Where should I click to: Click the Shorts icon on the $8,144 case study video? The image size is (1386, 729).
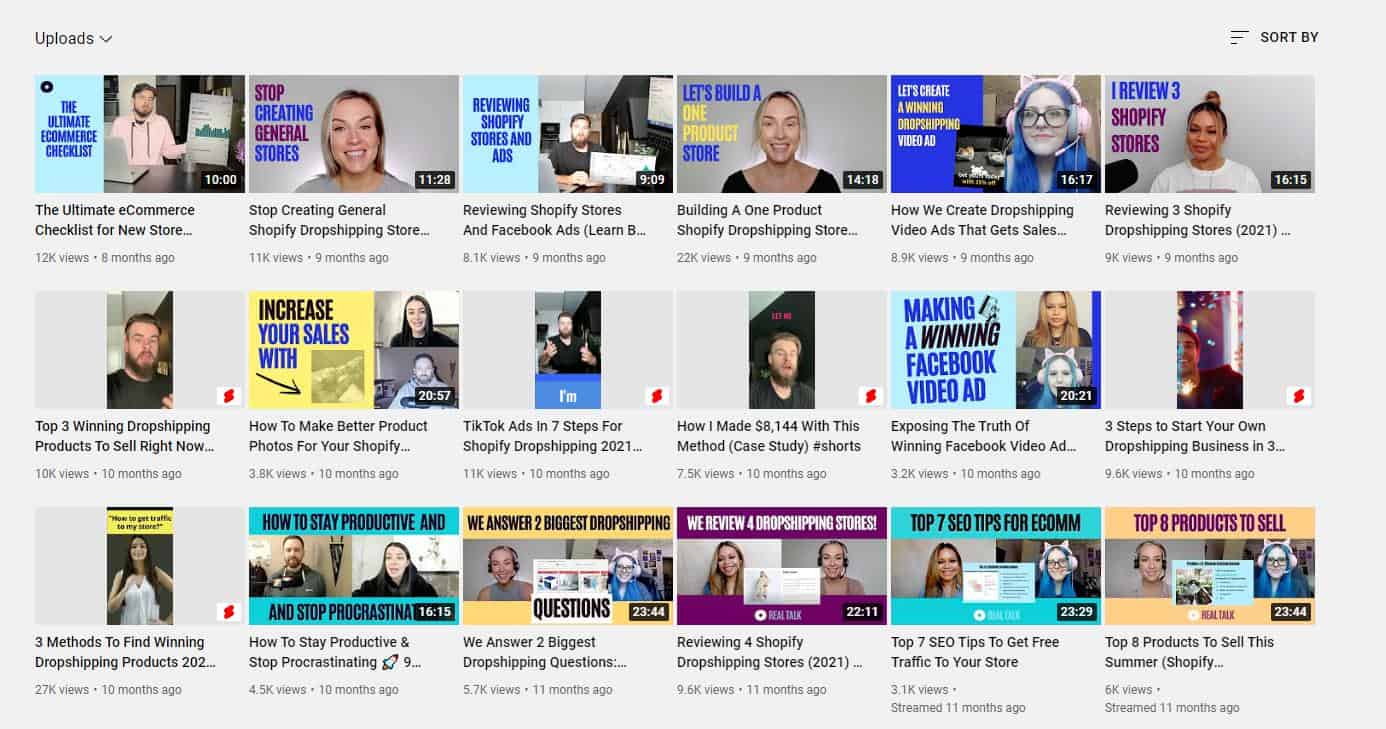coord(871,396)
